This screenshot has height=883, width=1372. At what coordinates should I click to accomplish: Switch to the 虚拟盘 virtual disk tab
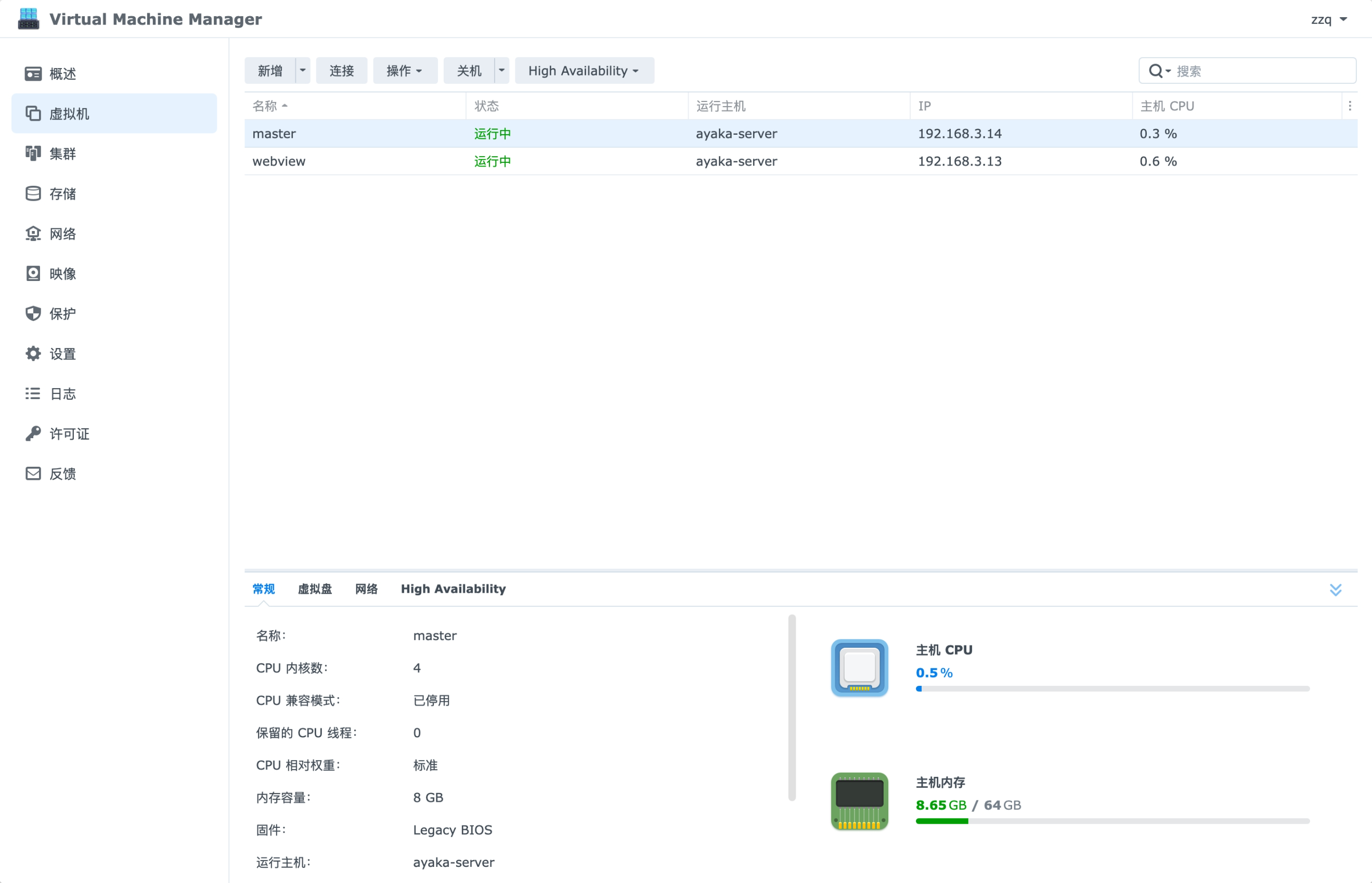pyautogui.click(x=315, y=589)
